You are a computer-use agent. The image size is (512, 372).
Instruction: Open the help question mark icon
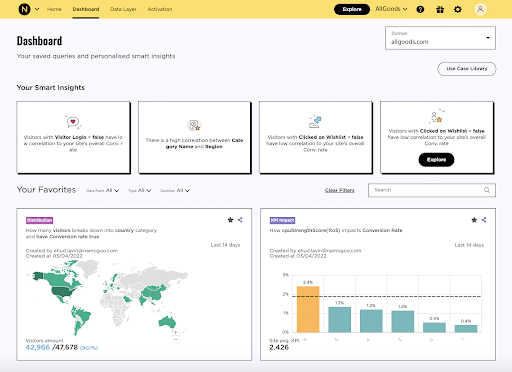420,9
